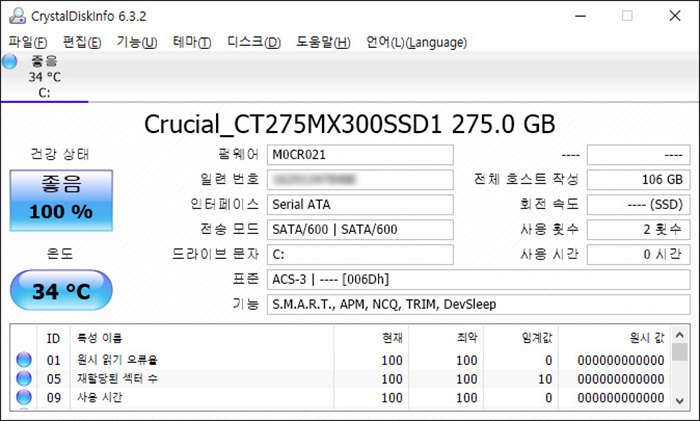Viewport: 700px width, 421px height.
Task: Click the interface field Serial ATA
Action: (360, 205)
